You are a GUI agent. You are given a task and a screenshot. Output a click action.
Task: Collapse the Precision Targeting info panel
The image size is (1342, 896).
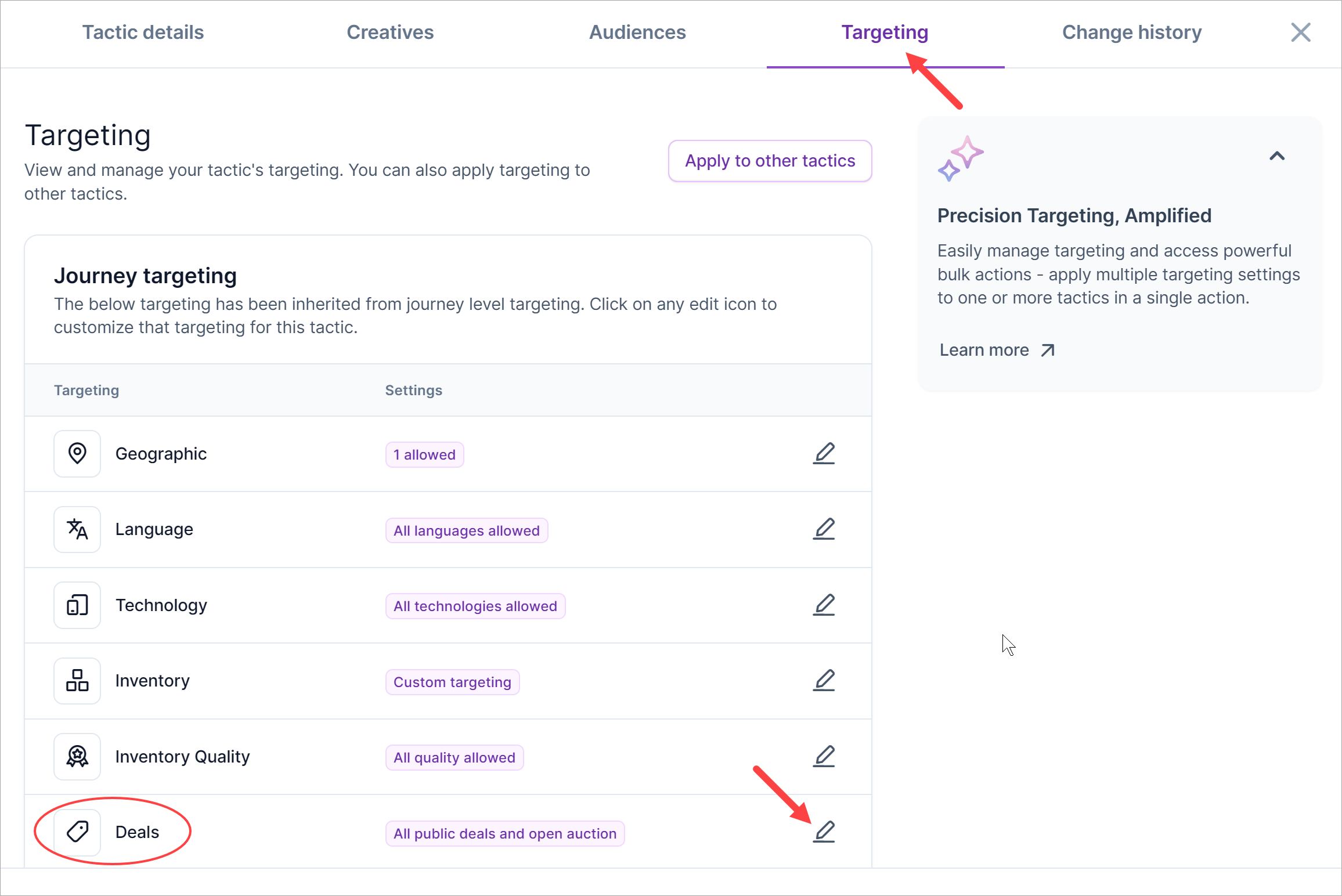[1277, 156]
